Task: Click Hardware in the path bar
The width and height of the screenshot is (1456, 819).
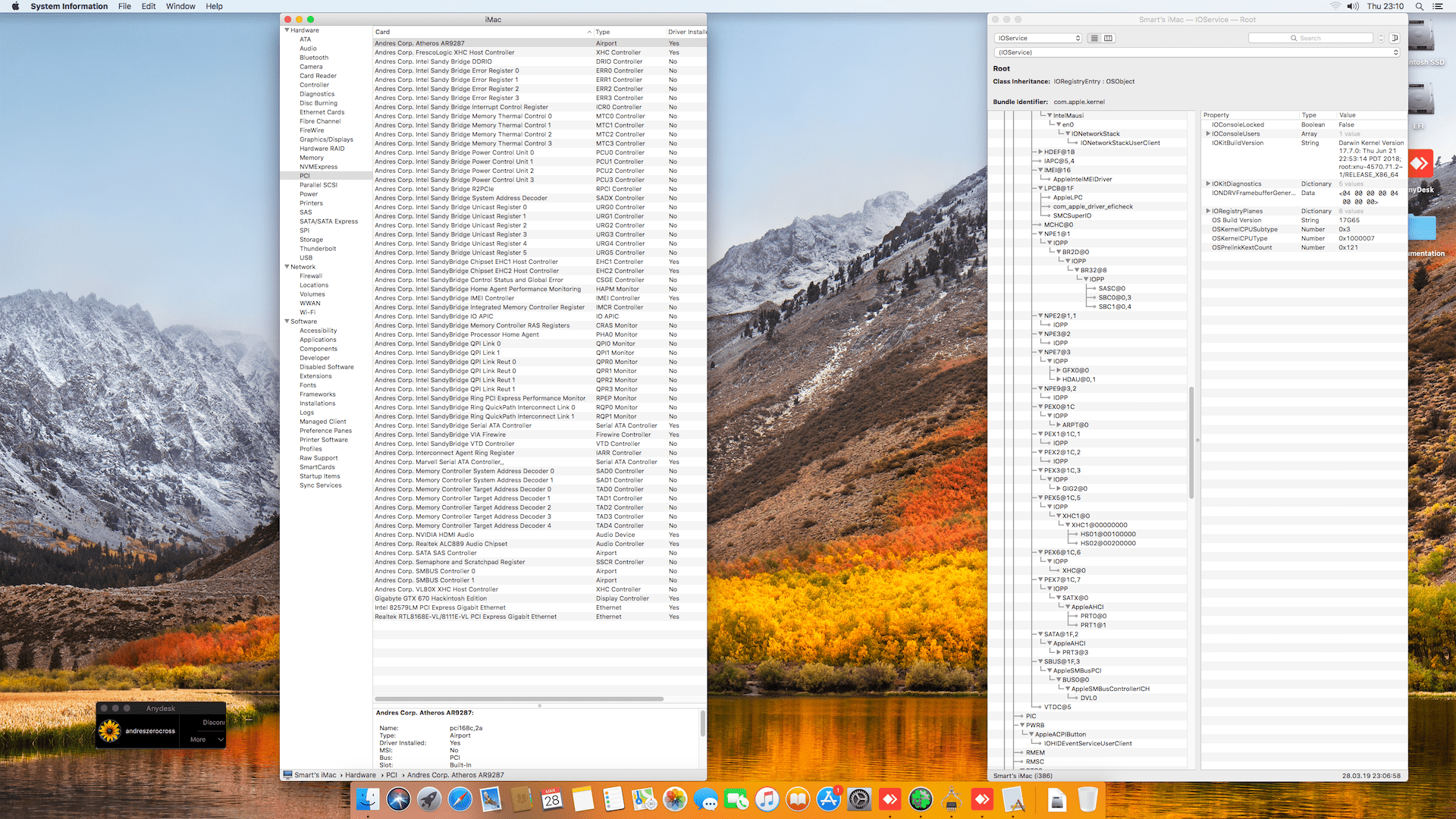Action: 360,775
